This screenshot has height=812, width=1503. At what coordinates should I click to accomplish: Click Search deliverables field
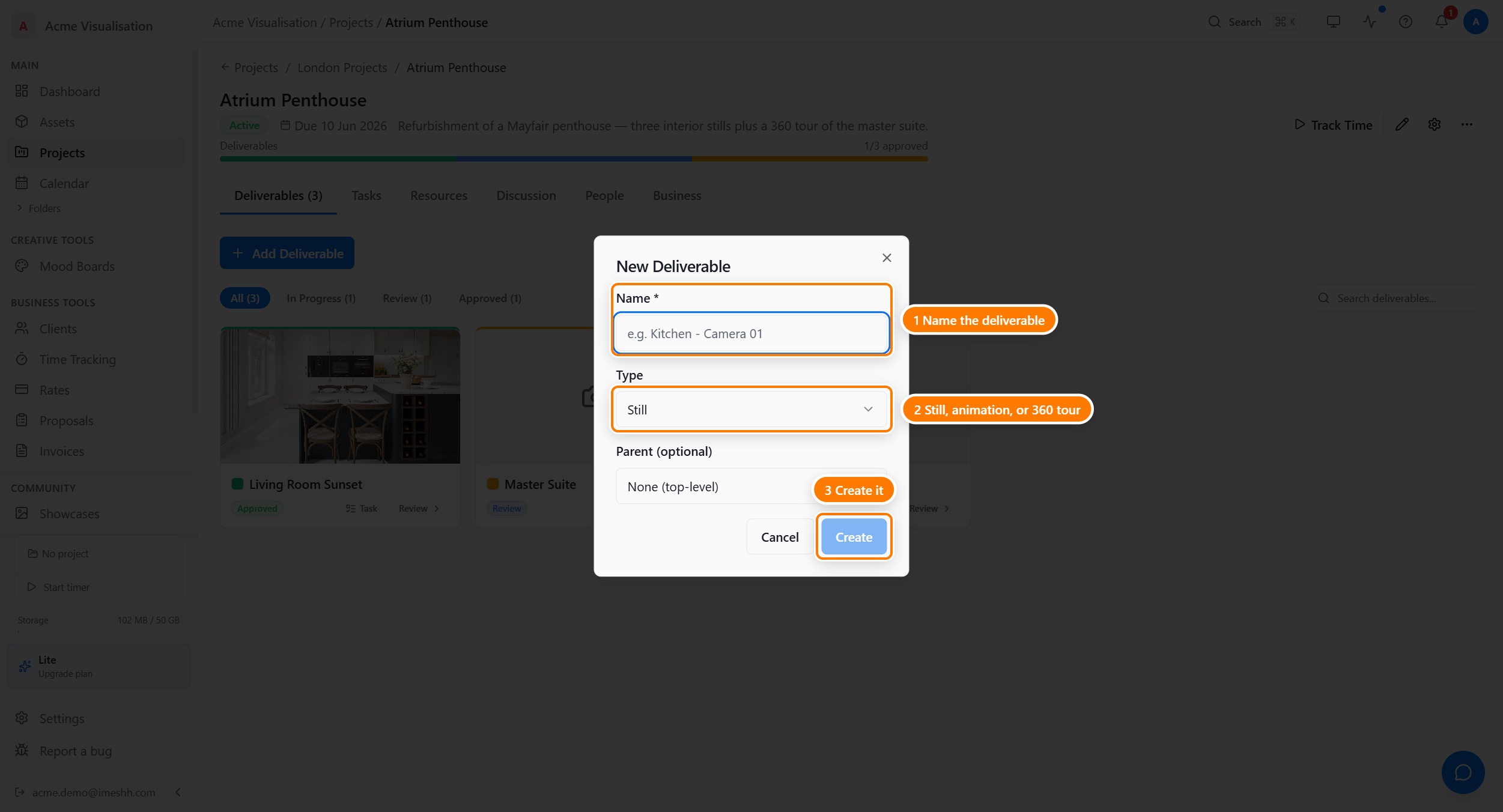point(1395,298)
